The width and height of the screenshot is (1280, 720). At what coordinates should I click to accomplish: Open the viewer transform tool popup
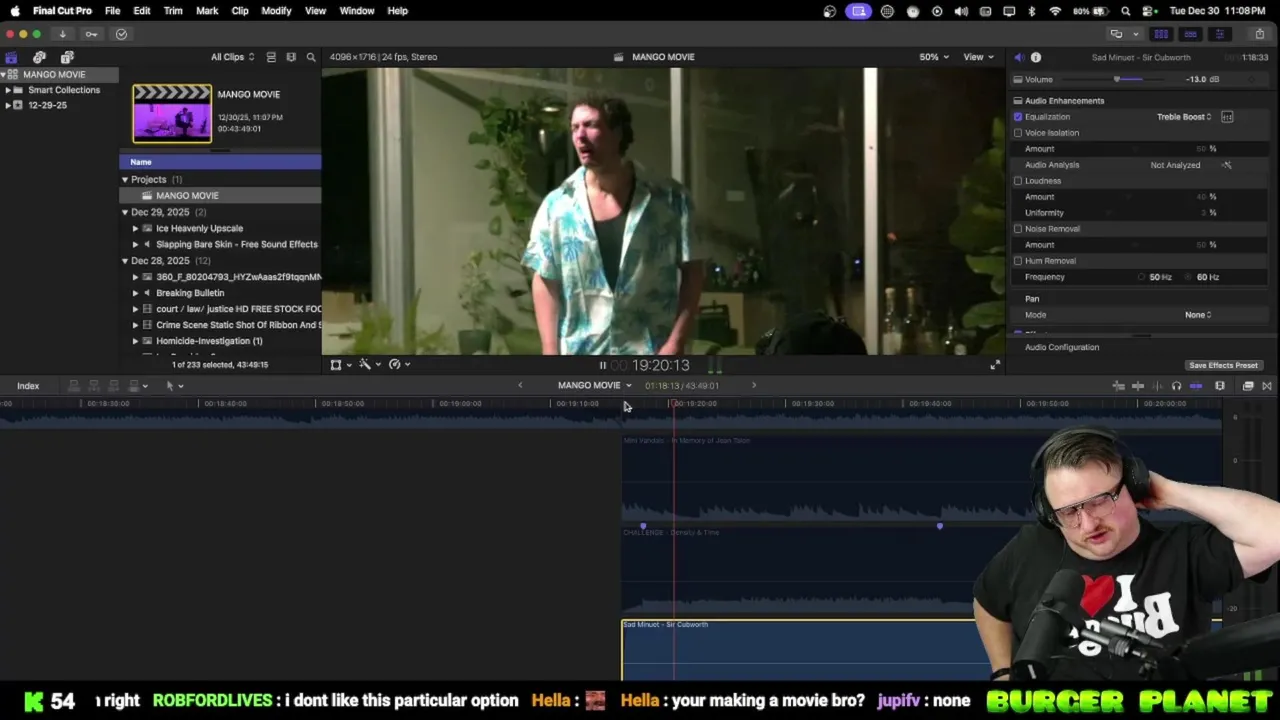(340, 365)
